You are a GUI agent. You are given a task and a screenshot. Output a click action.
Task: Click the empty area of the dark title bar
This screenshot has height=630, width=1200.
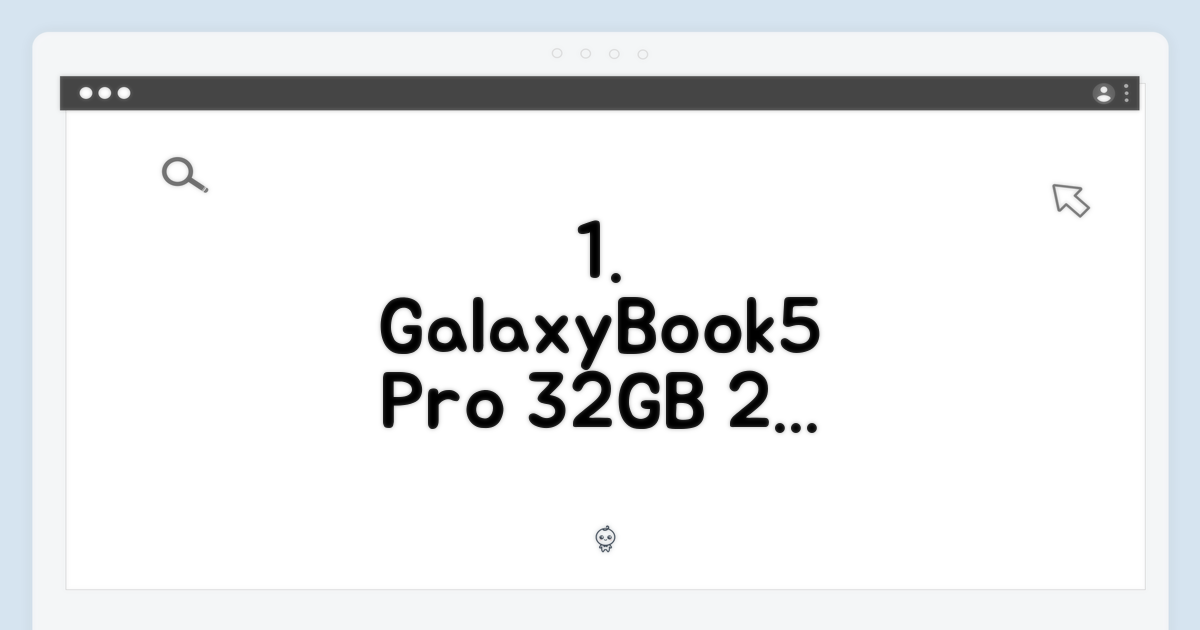tap(600, 93)
